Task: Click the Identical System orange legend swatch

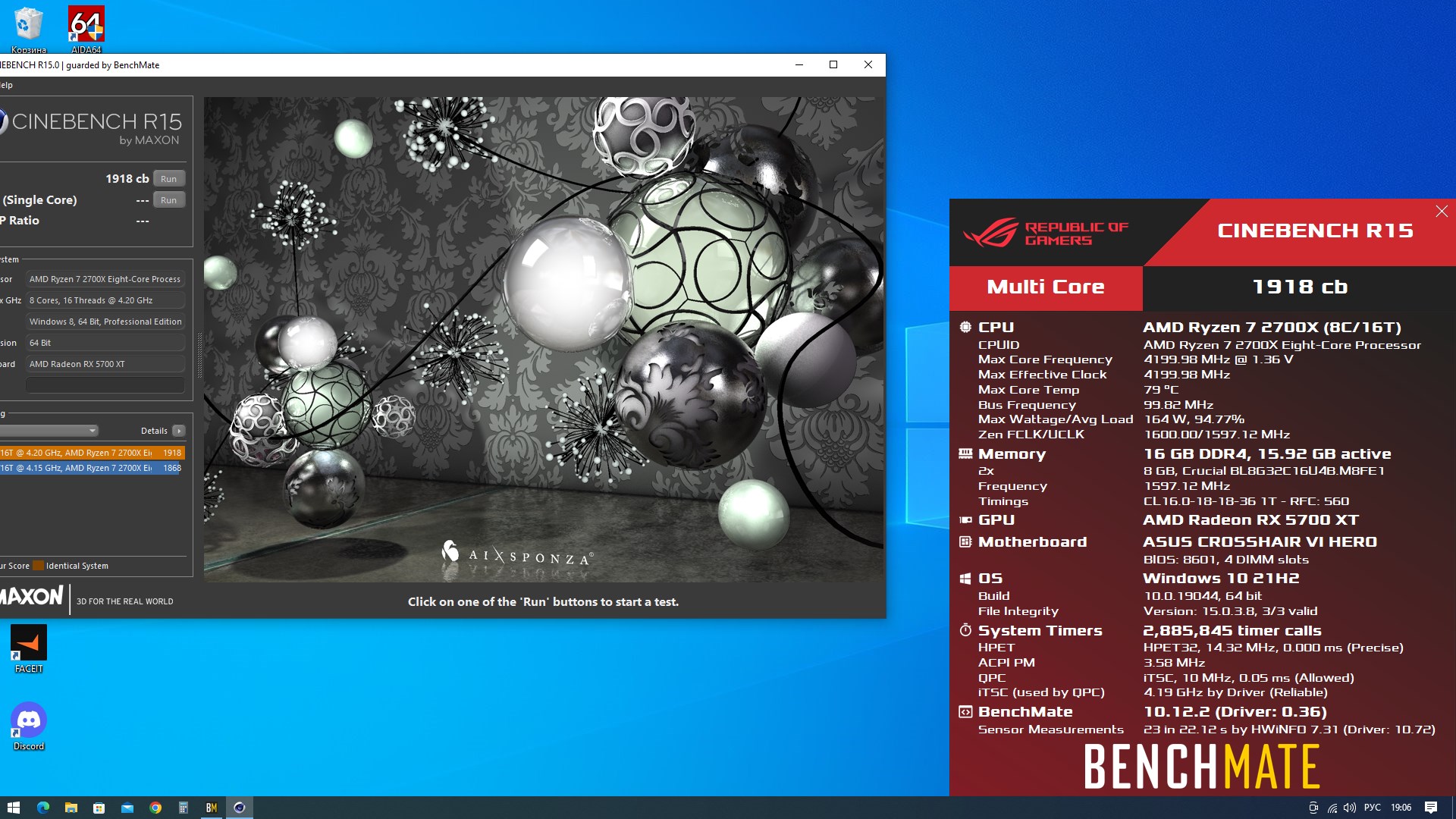Action: click(x=39, y=566)
